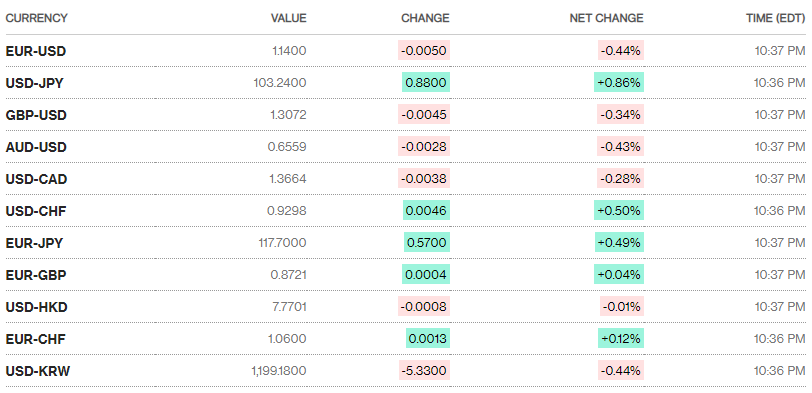
Task: Open the EUR-JPY currency pair link
Action: (34, 243)
